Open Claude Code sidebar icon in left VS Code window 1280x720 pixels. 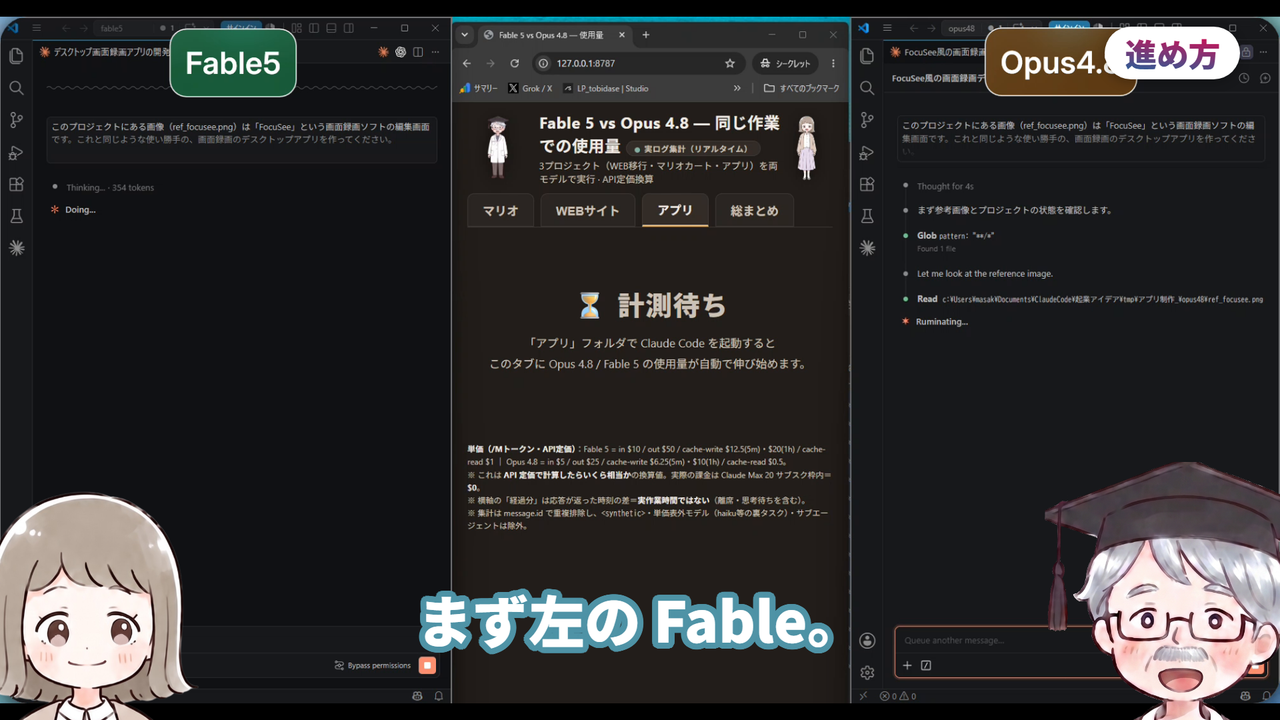pos(16,248)
